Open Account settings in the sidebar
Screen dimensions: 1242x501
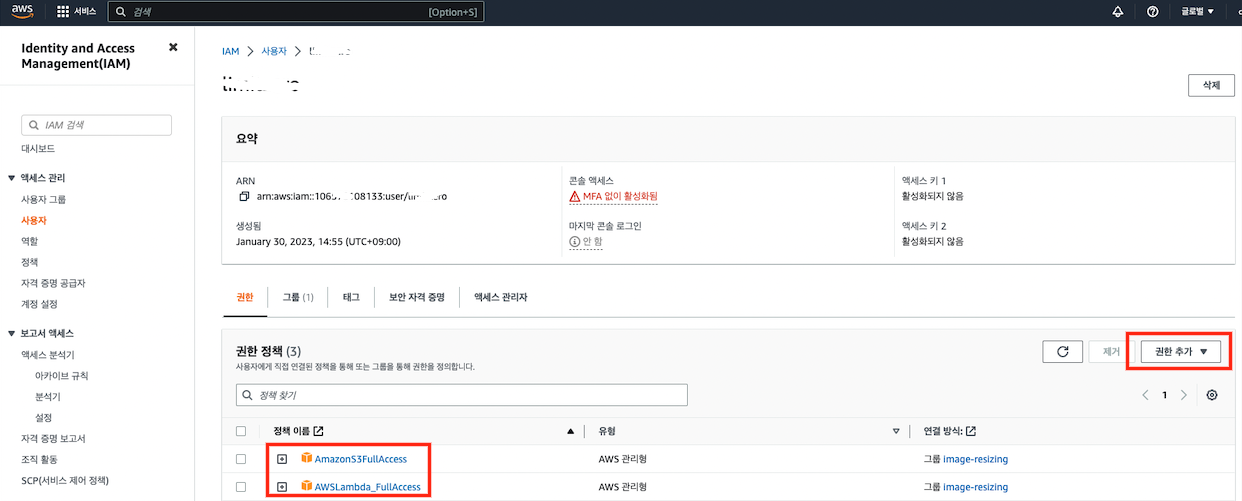point(39,304)
